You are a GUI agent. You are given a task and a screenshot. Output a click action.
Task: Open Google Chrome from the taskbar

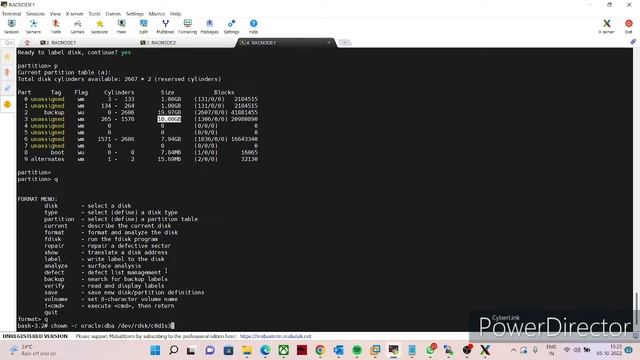(320, 350)
